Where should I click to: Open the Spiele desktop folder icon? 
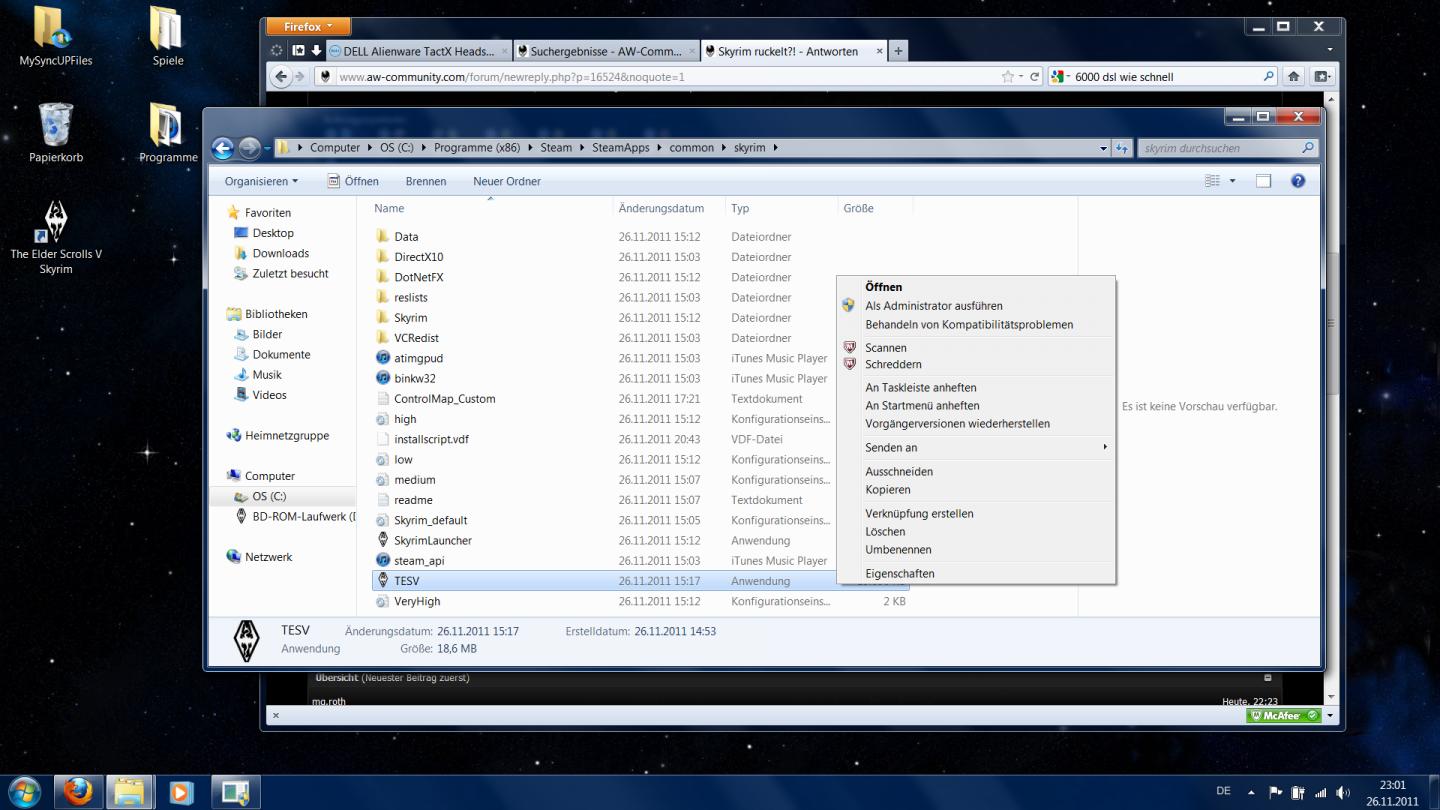pyautogui.click(x=167, y=36)
